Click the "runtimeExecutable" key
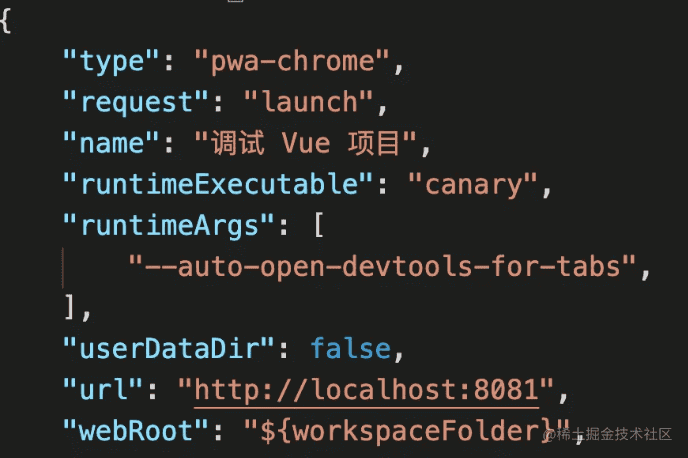The image size is (688, 458). click(x=218, y=184)
